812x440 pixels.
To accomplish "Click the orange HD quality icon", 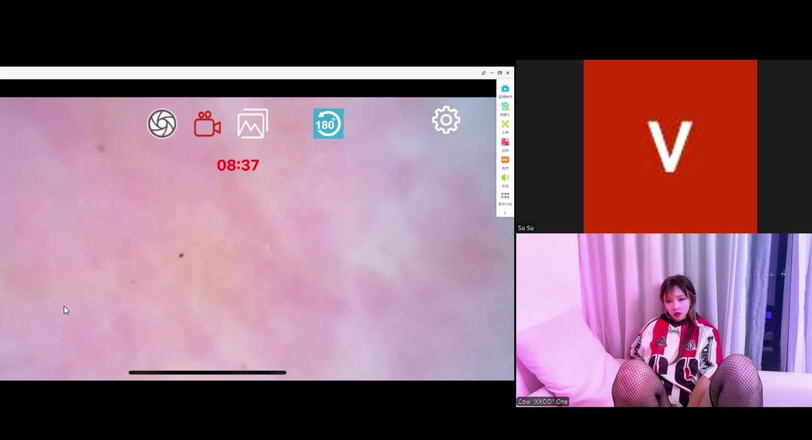I will (505, 160).
